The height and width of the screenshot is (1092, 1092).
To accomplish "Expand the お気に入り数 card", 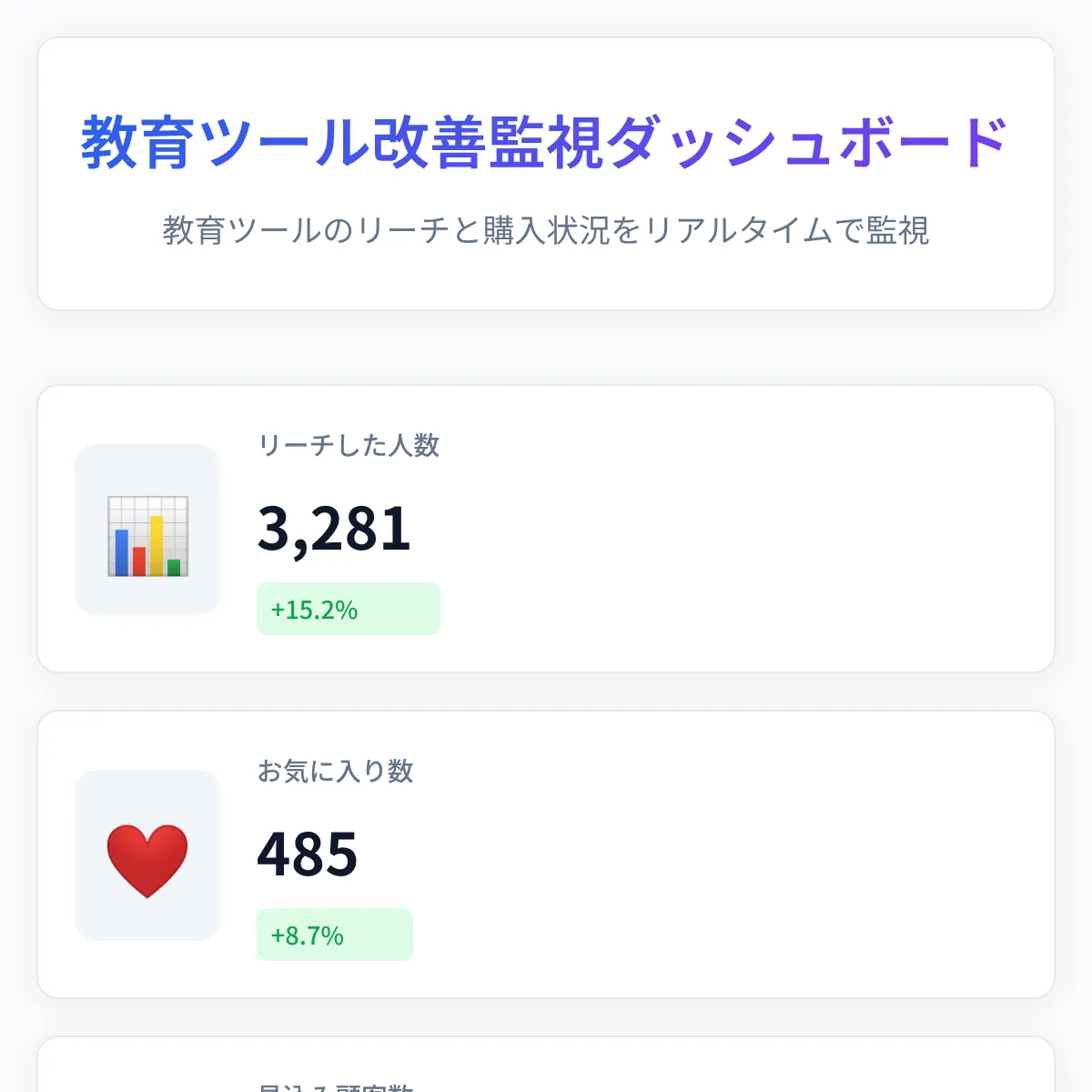I will coord(546,854).
